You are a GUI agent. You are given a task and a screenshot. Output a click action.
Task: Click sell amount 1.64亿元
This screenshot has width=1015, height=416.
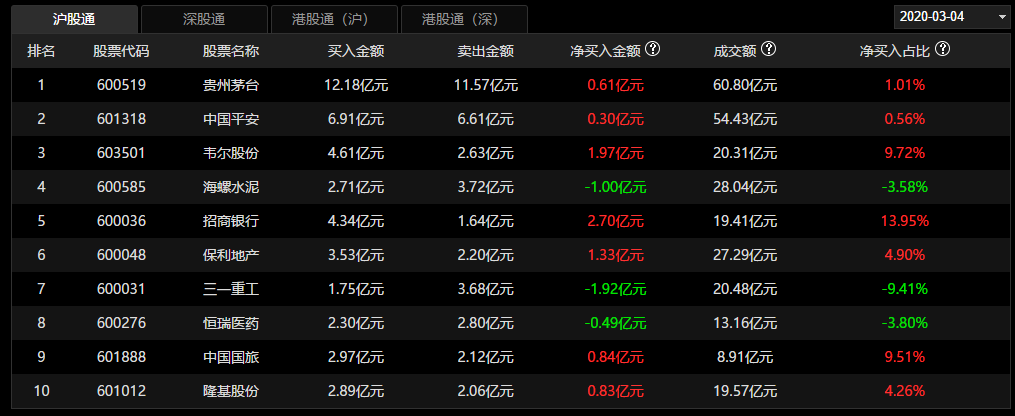[x=485, y=221]
